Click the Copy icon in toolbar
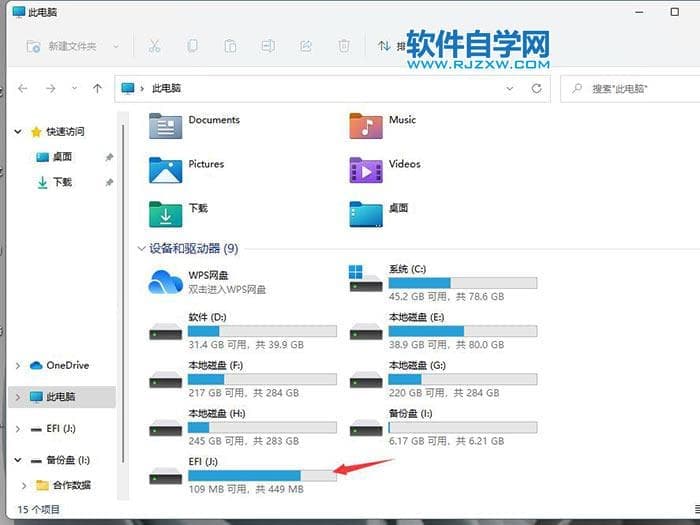The height and width of the screenshot is (525, 700). tap(192, 46)
